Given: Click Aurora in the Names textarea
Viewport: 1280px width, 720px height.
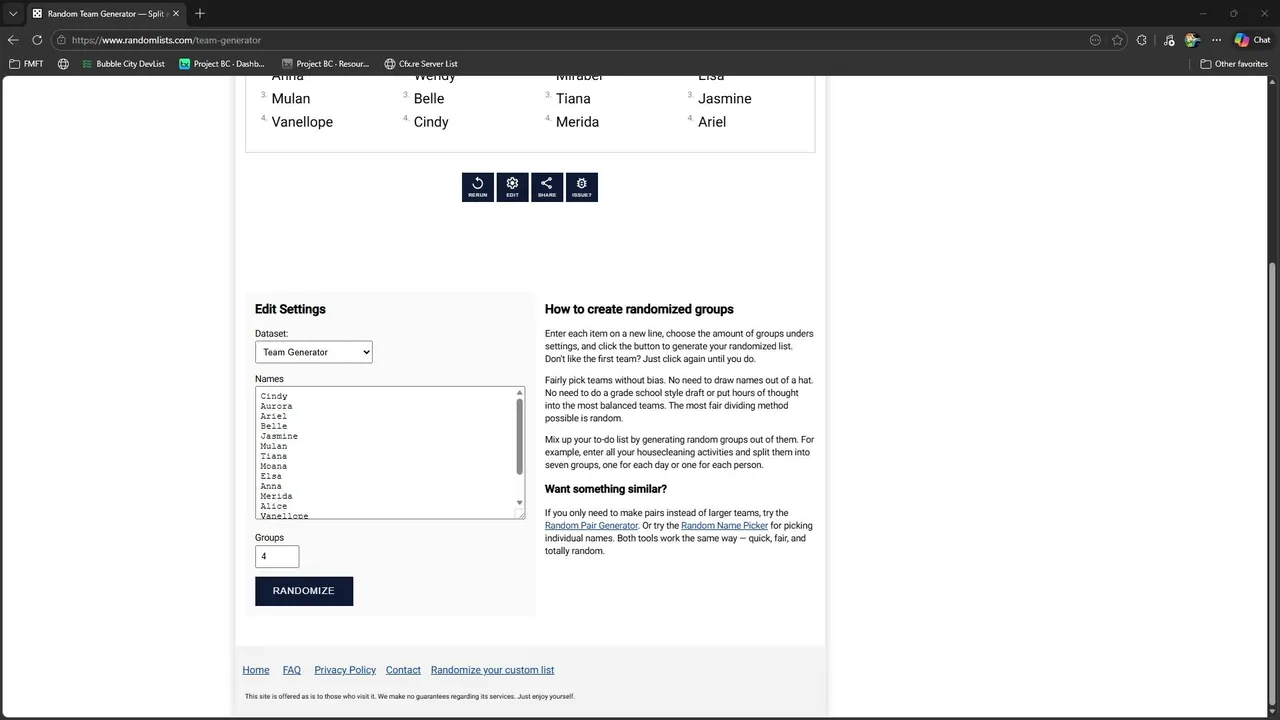Looking at the screenshot, I should click(x=276, y=406).
